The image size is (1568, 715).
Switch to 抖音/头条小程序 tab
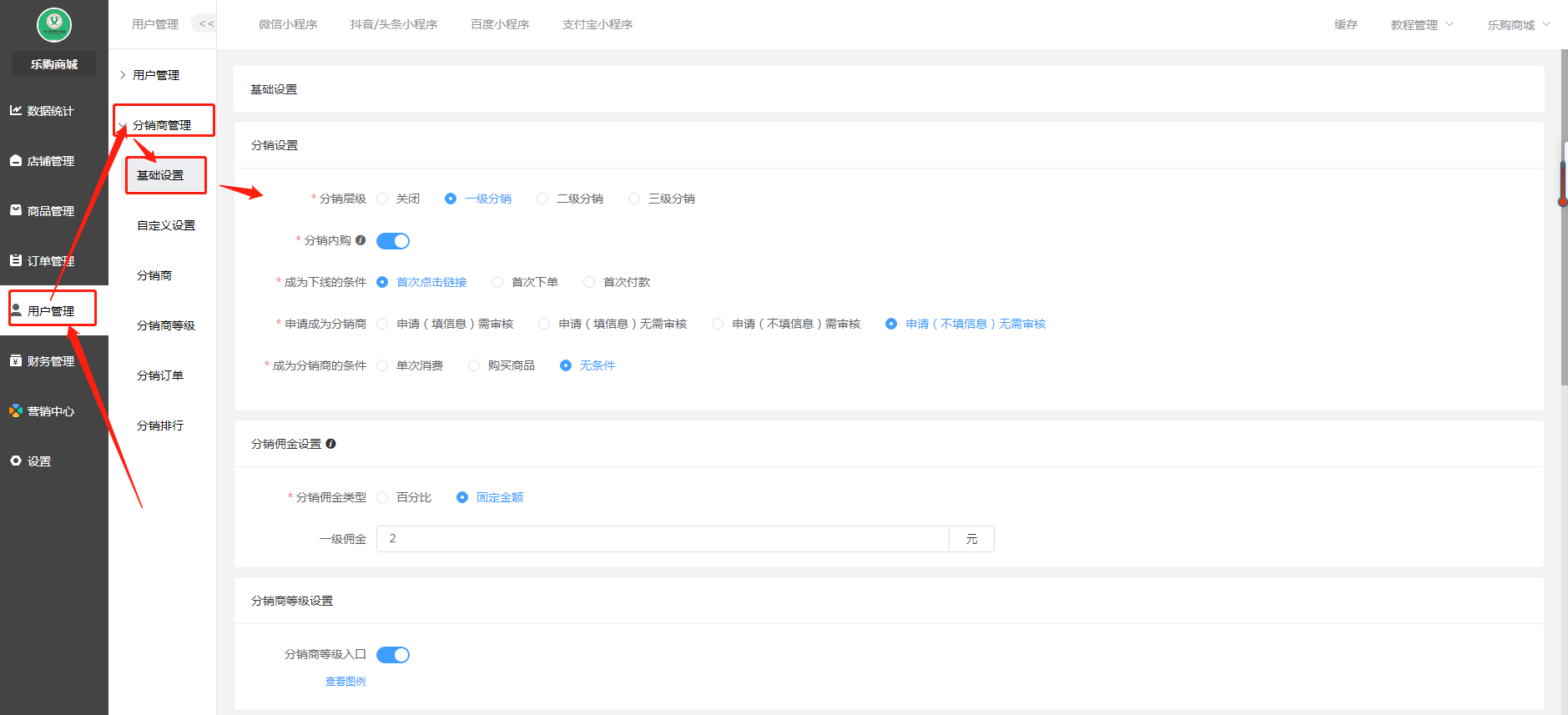pos(394,24)
